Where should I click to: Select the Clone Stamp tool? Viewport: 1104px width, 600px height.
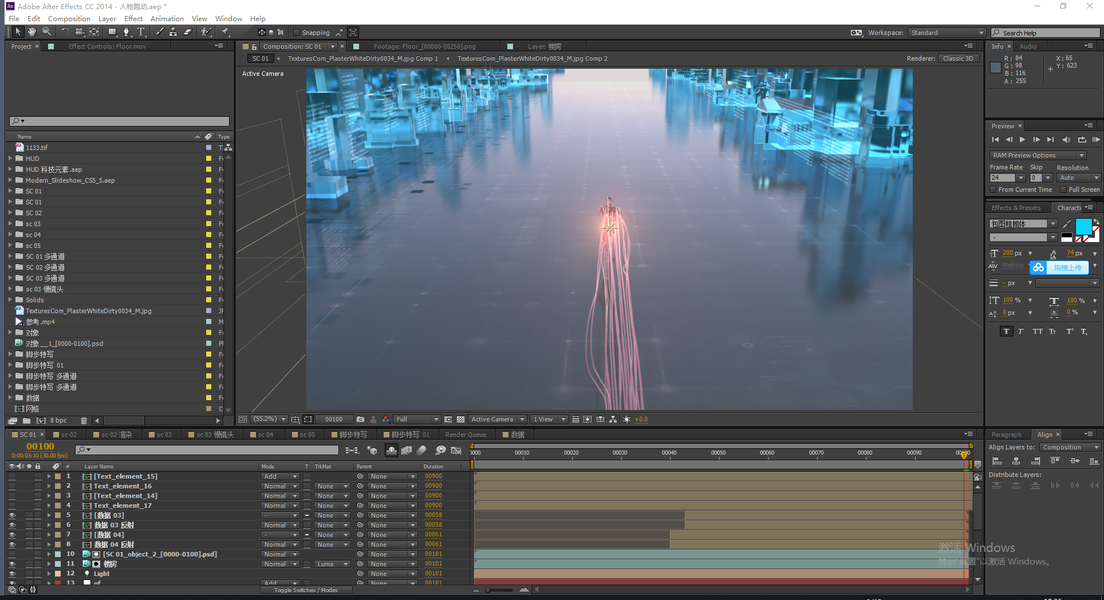click(173, 32)
